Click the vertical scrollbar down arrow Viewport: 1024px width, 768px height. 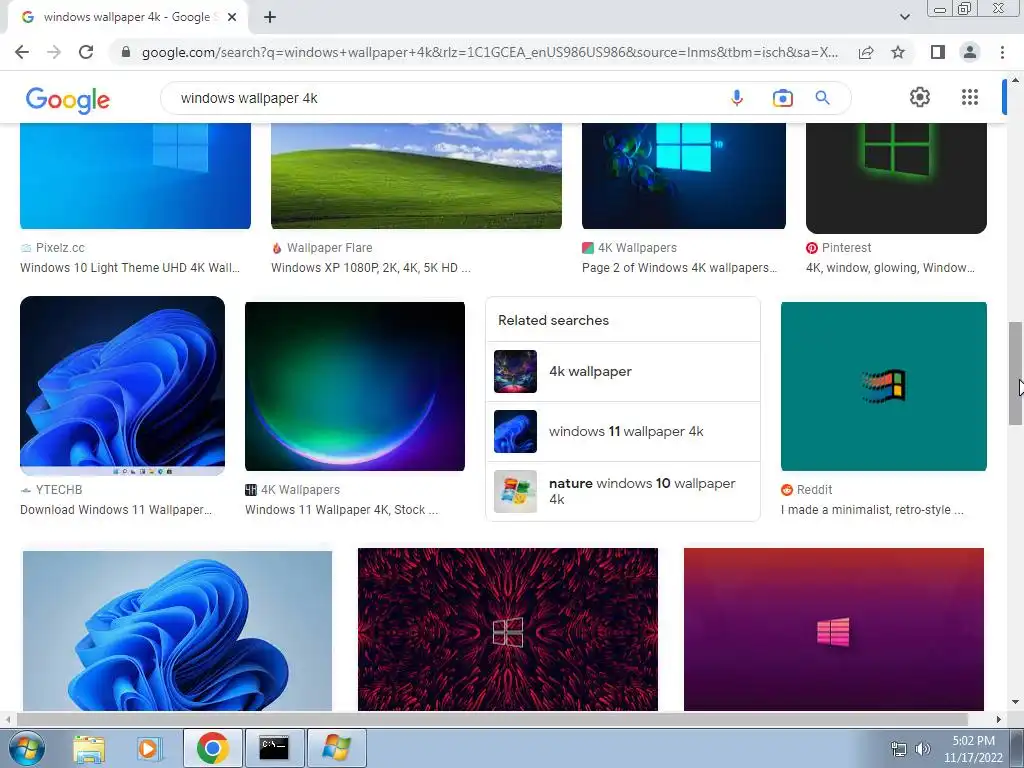[x=1016, y=703]
